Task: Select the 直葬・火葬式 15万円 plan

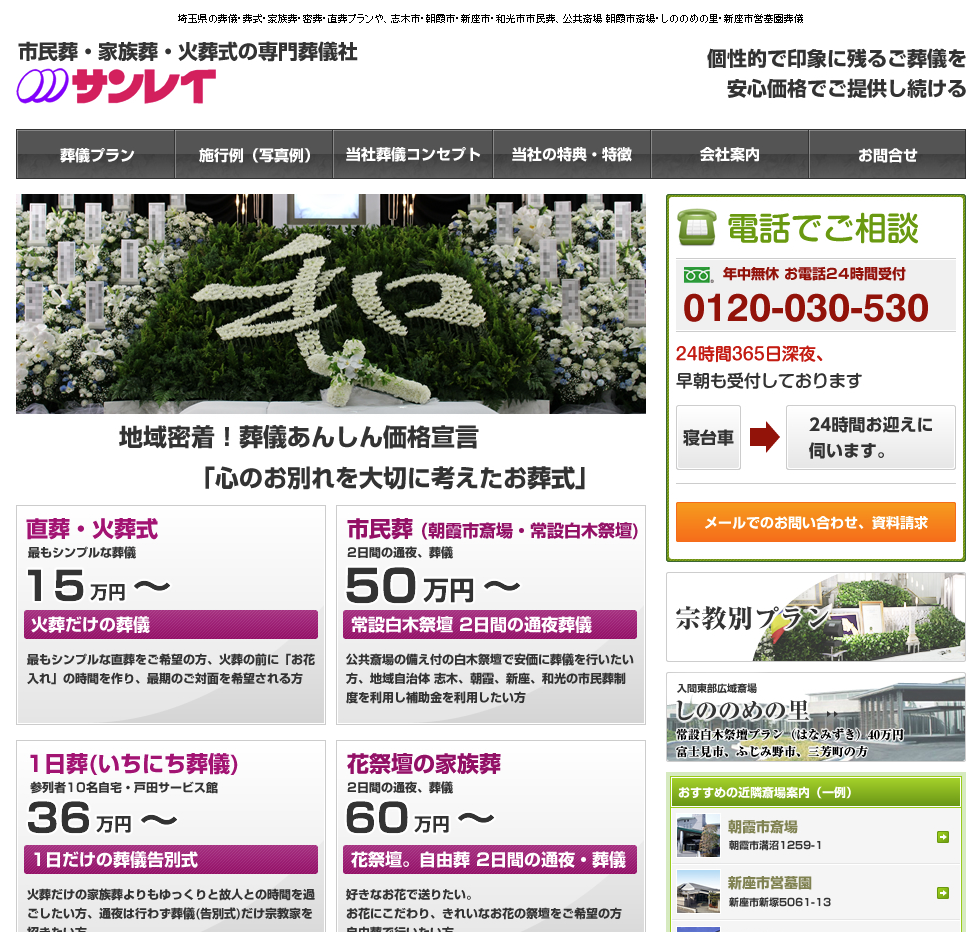Action: click(x=171, y=615)
